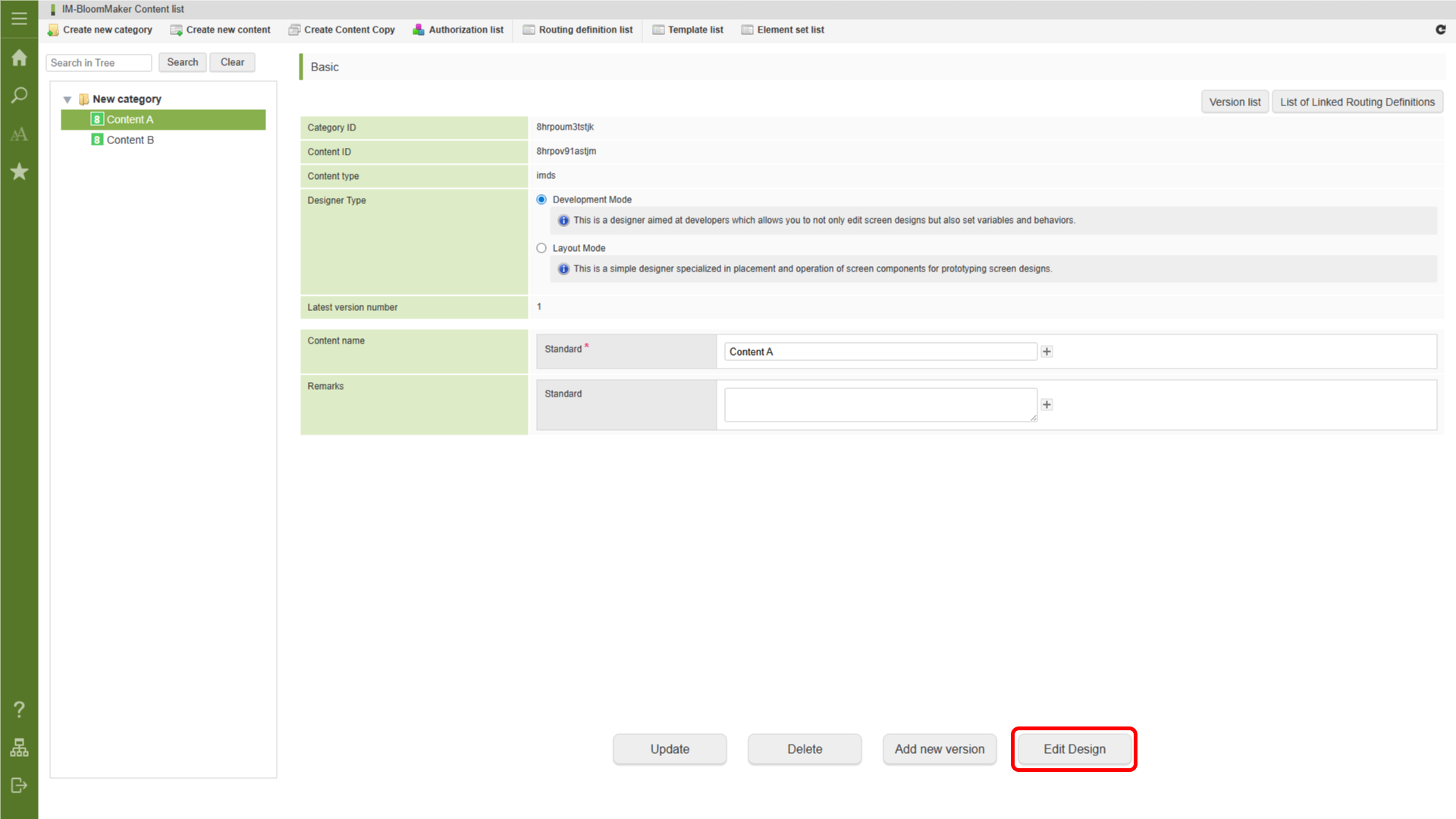Image resolution: width=1456 pixels, height=819 pixels.
Task: Select Layout Mode radio button
Action: (x=541, y=248)
